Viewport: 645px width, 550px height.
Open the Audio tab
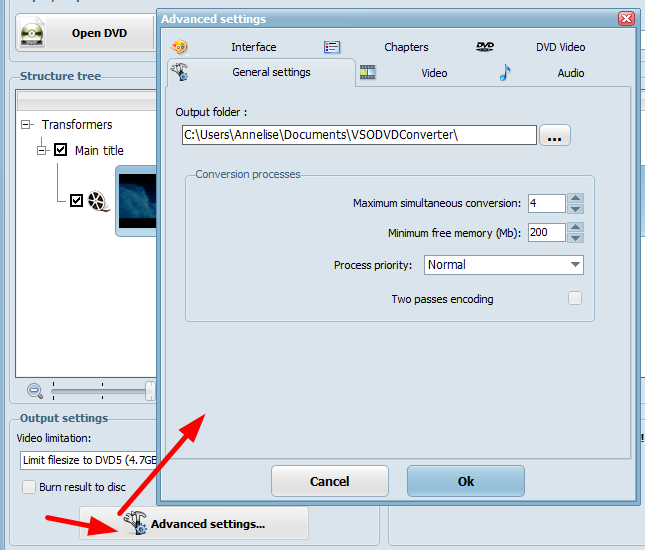[571, 73]
